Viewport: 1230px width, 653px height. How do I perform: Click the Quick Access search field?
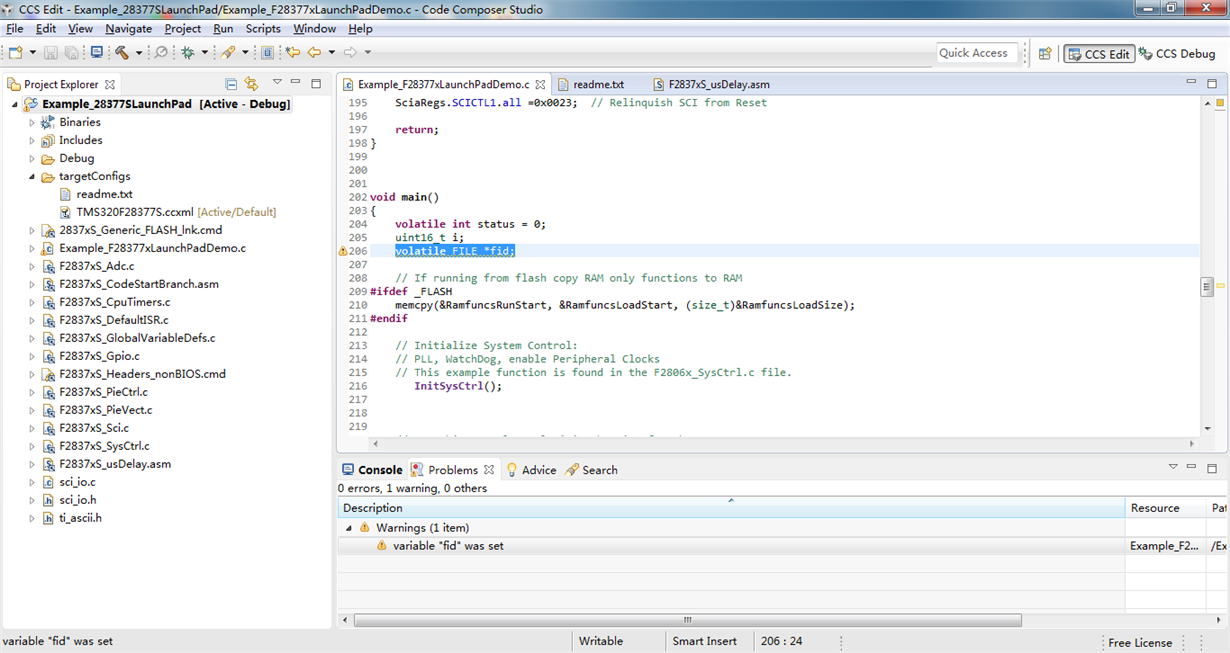(x=976, y=53)
